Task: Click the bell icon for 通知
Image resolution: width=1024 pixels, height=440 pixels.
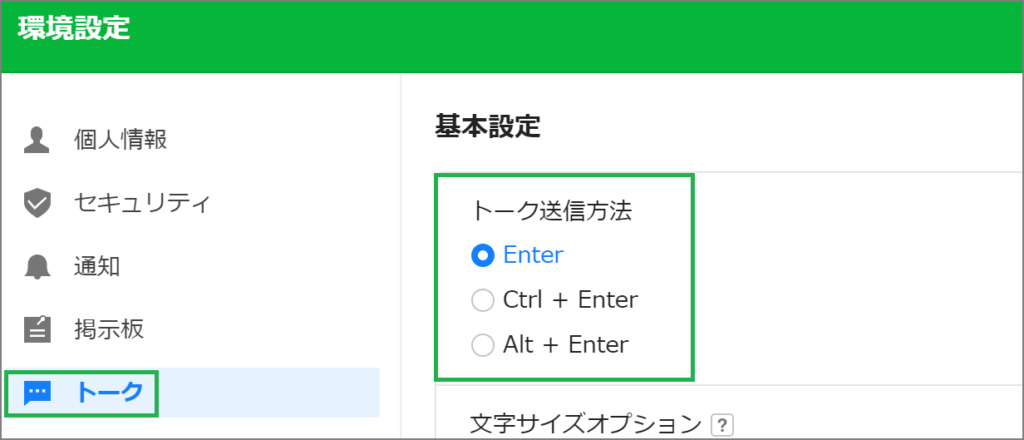Action: [x=37, y=267]
